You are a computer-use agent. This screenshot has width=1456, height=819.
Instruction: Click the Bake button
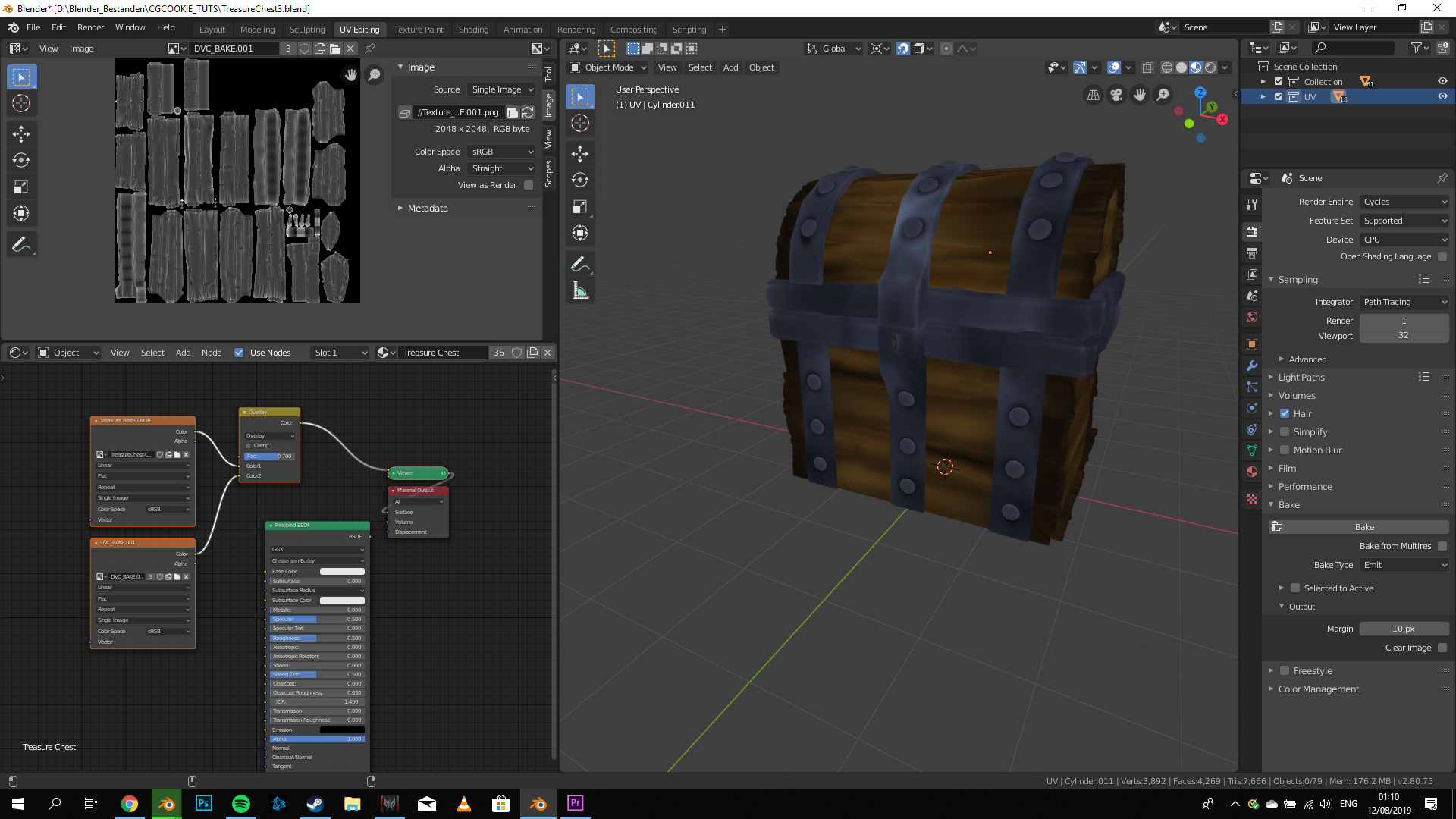(x=1363, y=527)
